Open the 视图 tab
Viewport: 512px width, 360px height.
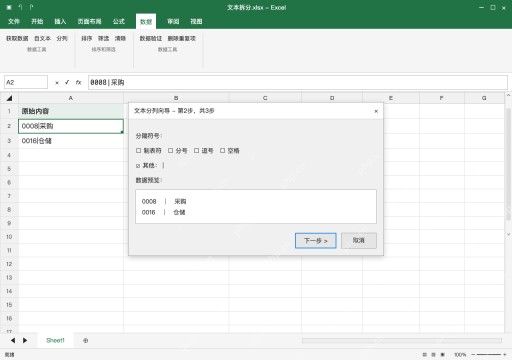tap(196, 22)
